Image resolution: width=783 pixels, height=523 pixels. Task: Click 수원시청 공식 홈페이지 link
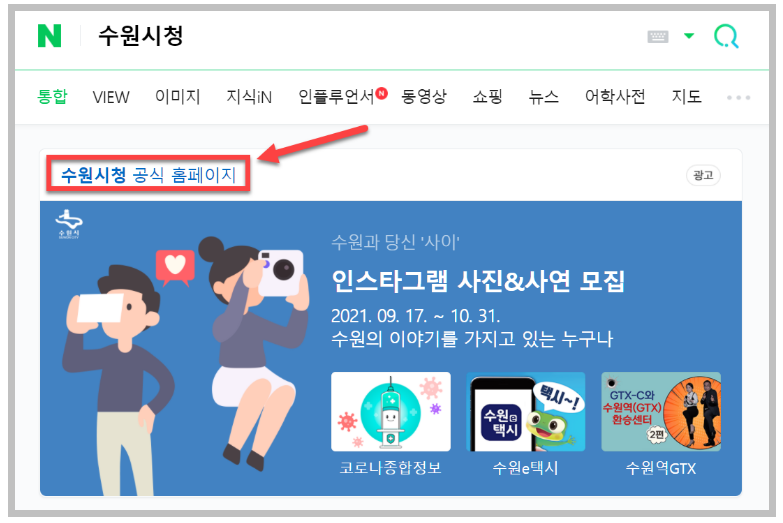[148, 175]
